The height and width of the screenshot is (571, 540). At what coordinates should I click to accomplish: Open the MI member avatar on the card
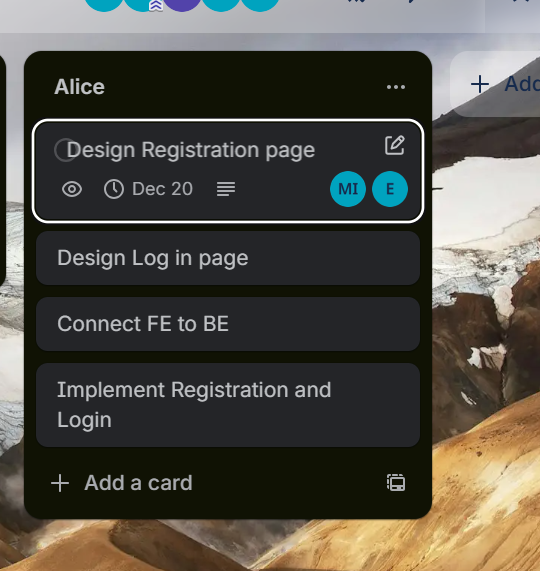pyautogui.click(x=348, y=189)
